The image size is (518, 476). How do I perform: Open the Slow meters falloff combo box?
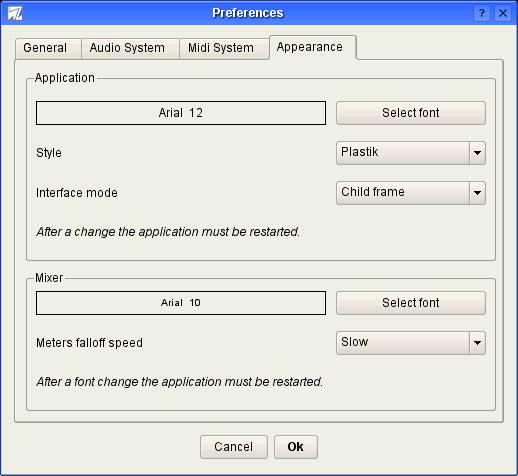pyautogui.click(x=411, y=343)
